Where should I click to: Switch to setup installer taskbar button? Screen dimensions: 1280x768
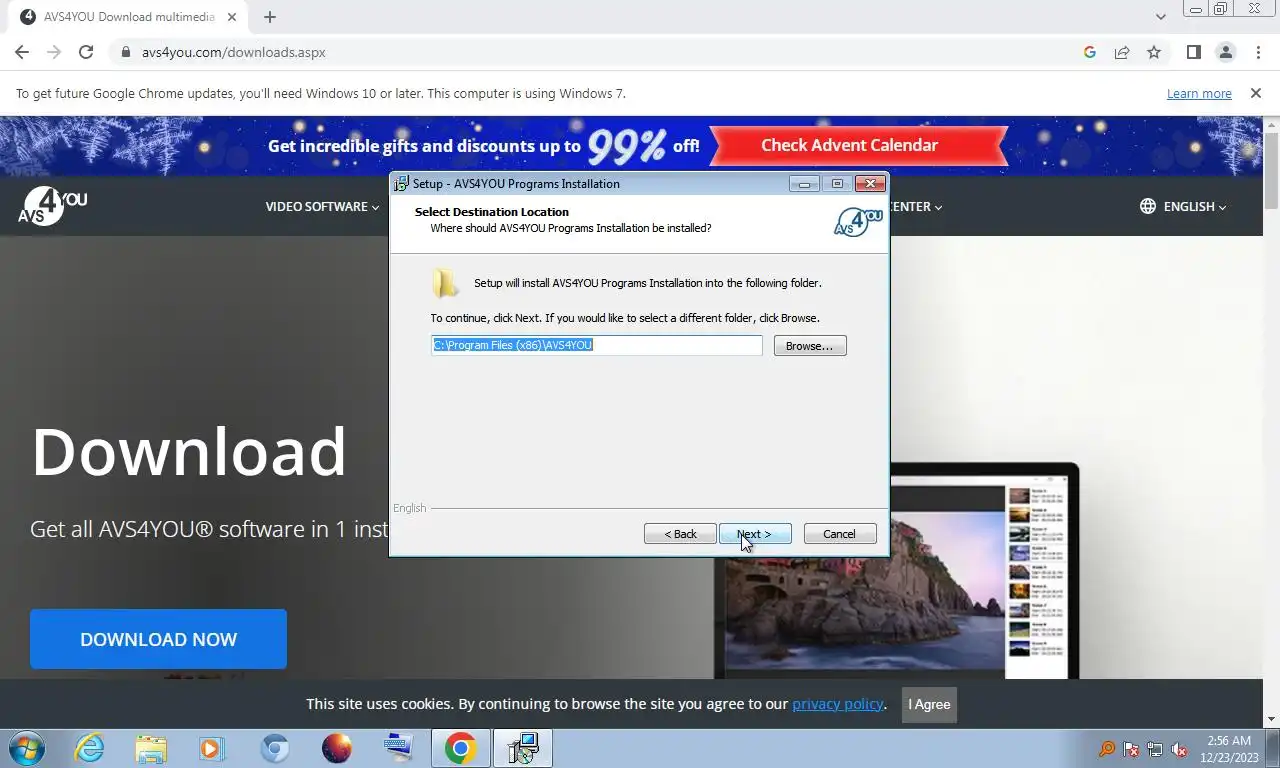point(522,748)
